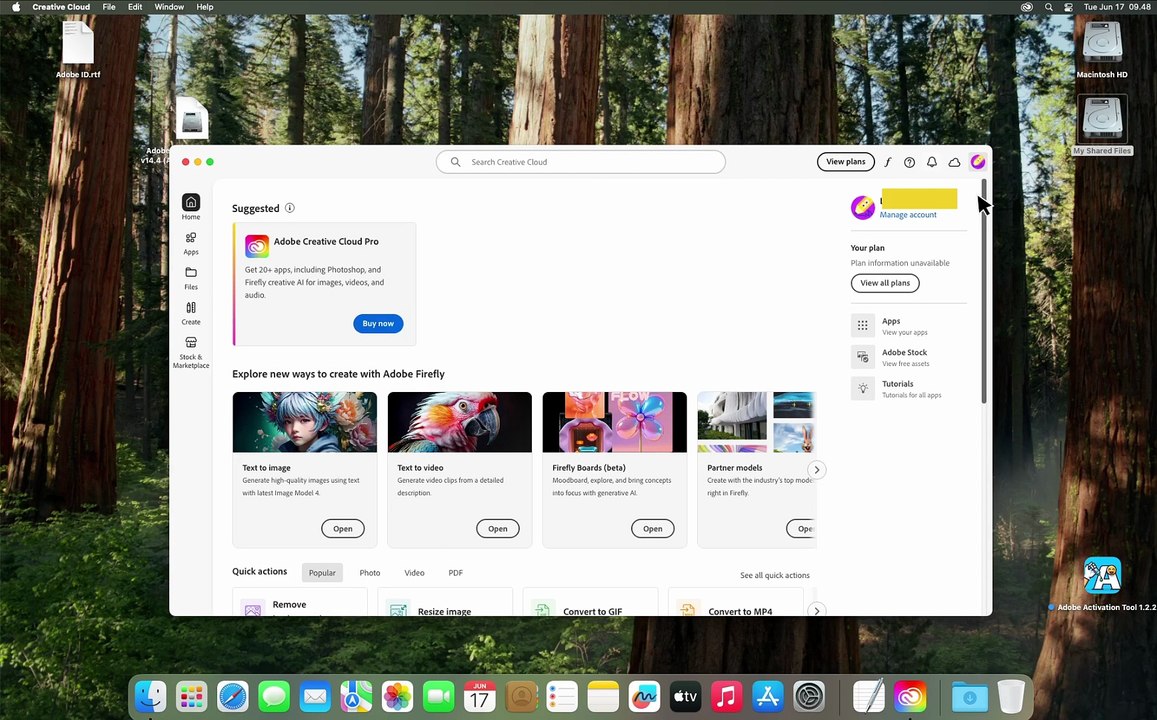Open Text to video in Firefly
This screenshot has height=720, width=1157.
[497, 528]
